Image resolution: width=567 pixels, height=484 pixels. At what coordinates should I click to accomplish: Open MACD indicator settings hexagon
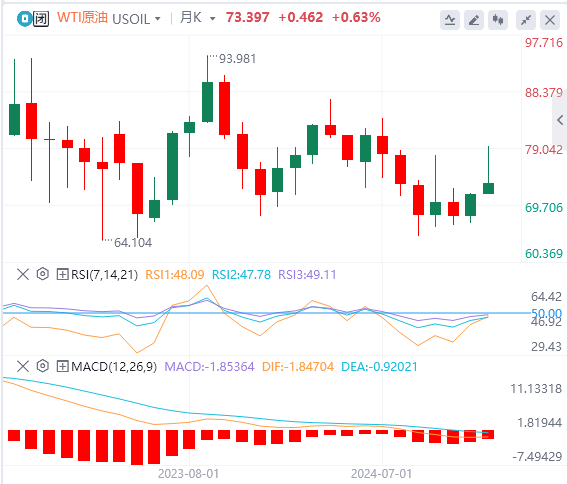pos(43,366)
